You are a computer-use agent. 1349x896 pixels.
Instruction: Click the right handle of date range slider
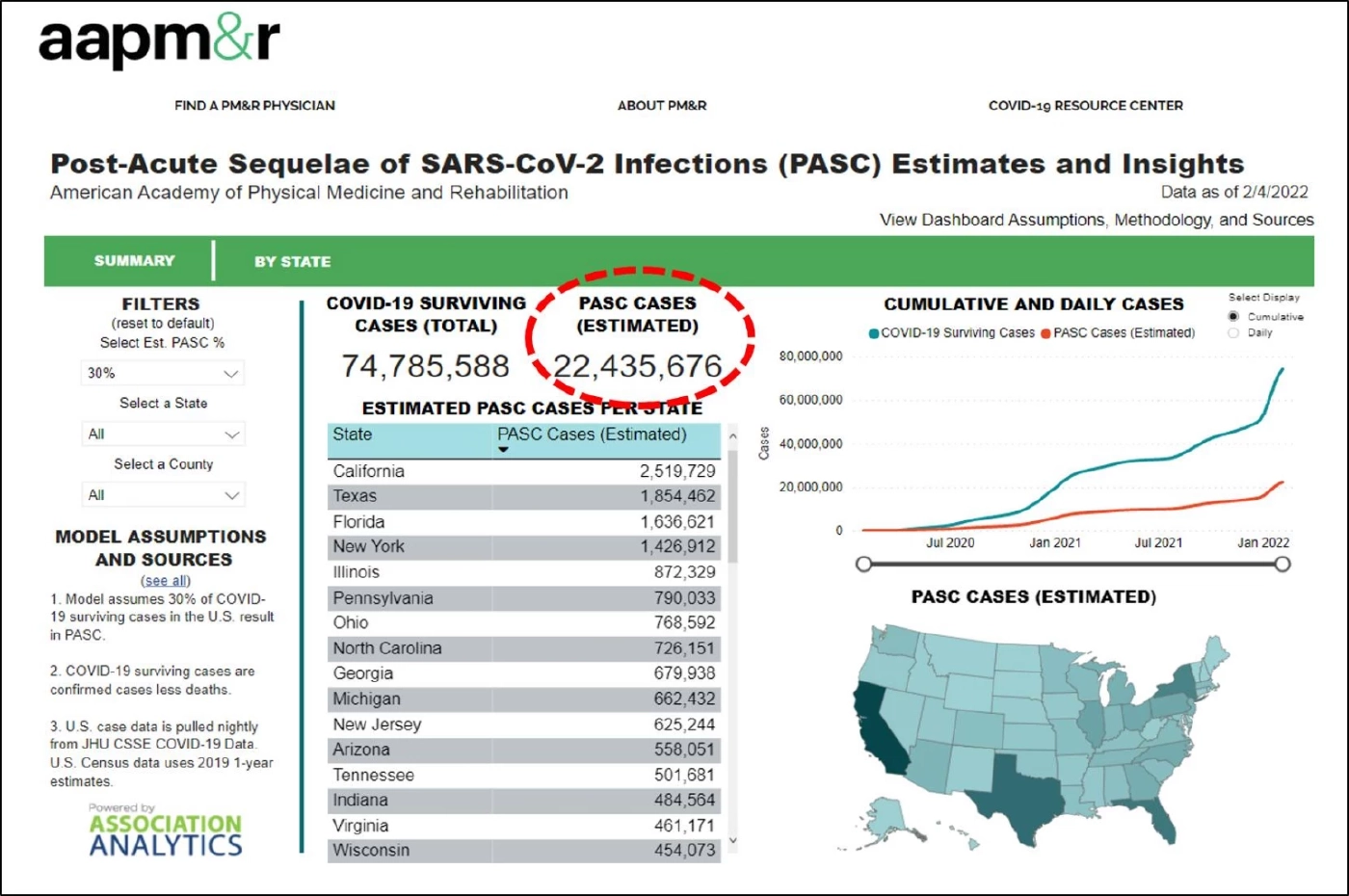[1283, 564]
